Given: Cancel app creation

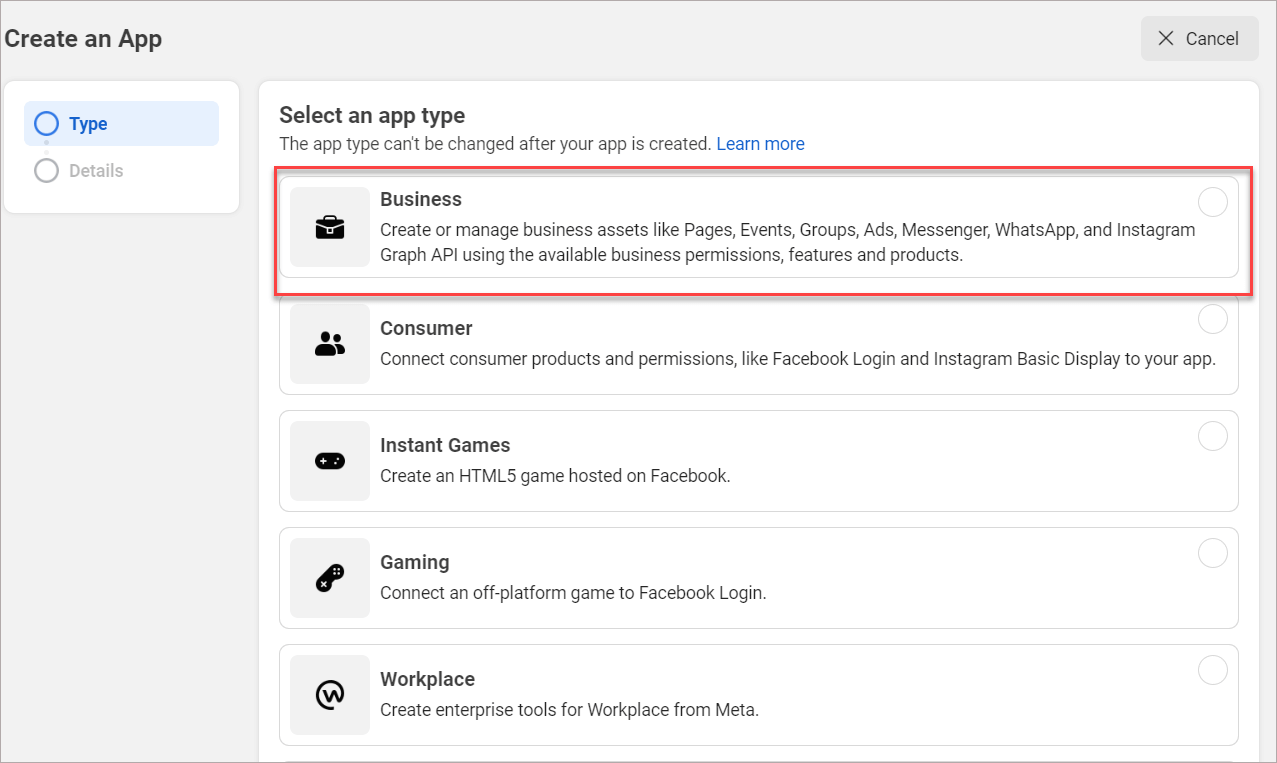Looking at the screenshot, I should [x=1199, y=38].
